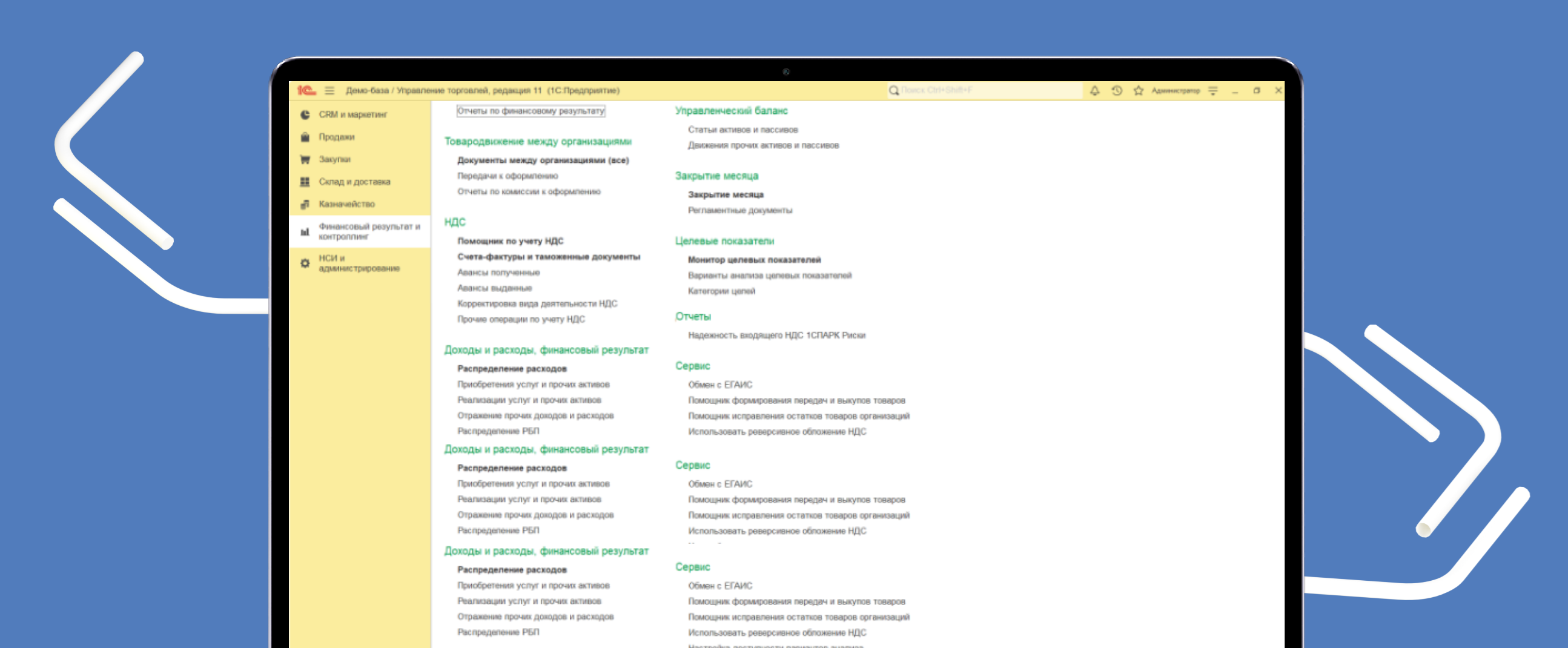Select Продажи shopping bag icon
Image resolution: width=1568 pixels, height=648 pixels.
click(x=305, y=137)
